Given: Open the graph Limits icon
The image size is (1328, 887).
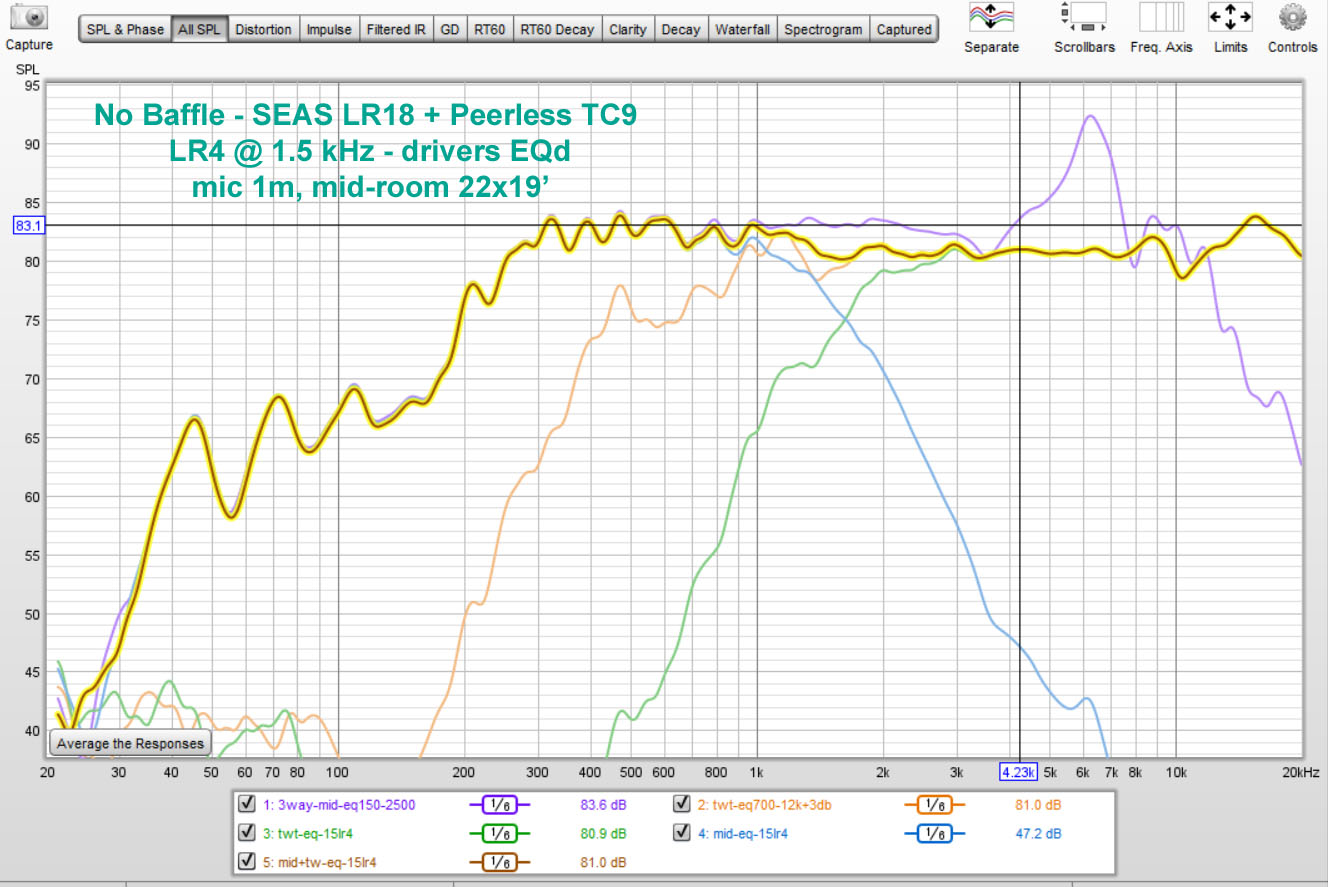Looking at the screenshot, I should (x=1230, y=17).
